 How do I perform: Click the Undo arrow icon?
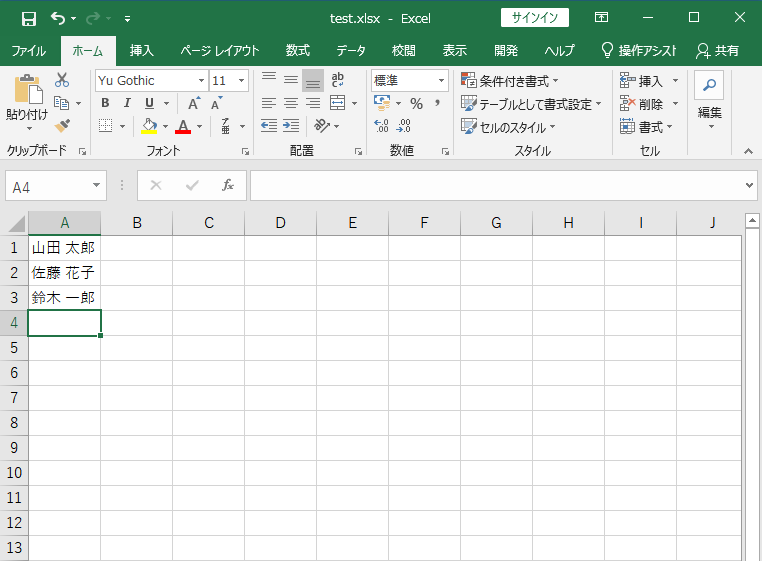pos(58,18)
